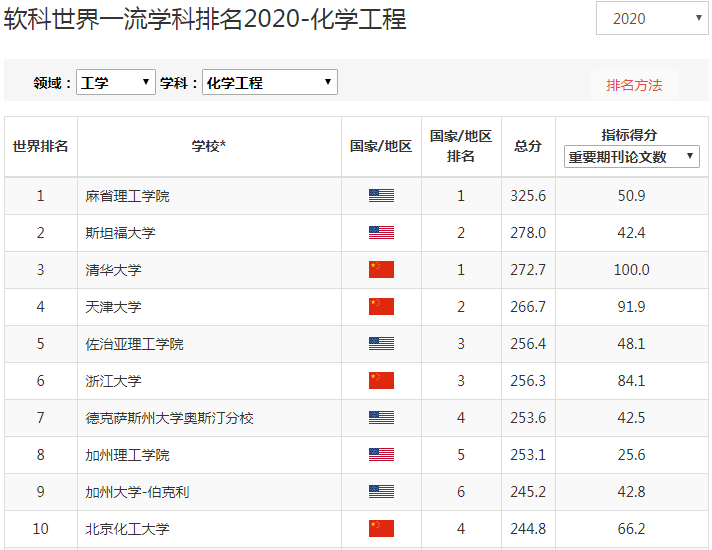Image resolution: width=712 pixels, height=550 pixels.
Task: Click the 国家/地区排名 column header
Action: pos(461,146)
